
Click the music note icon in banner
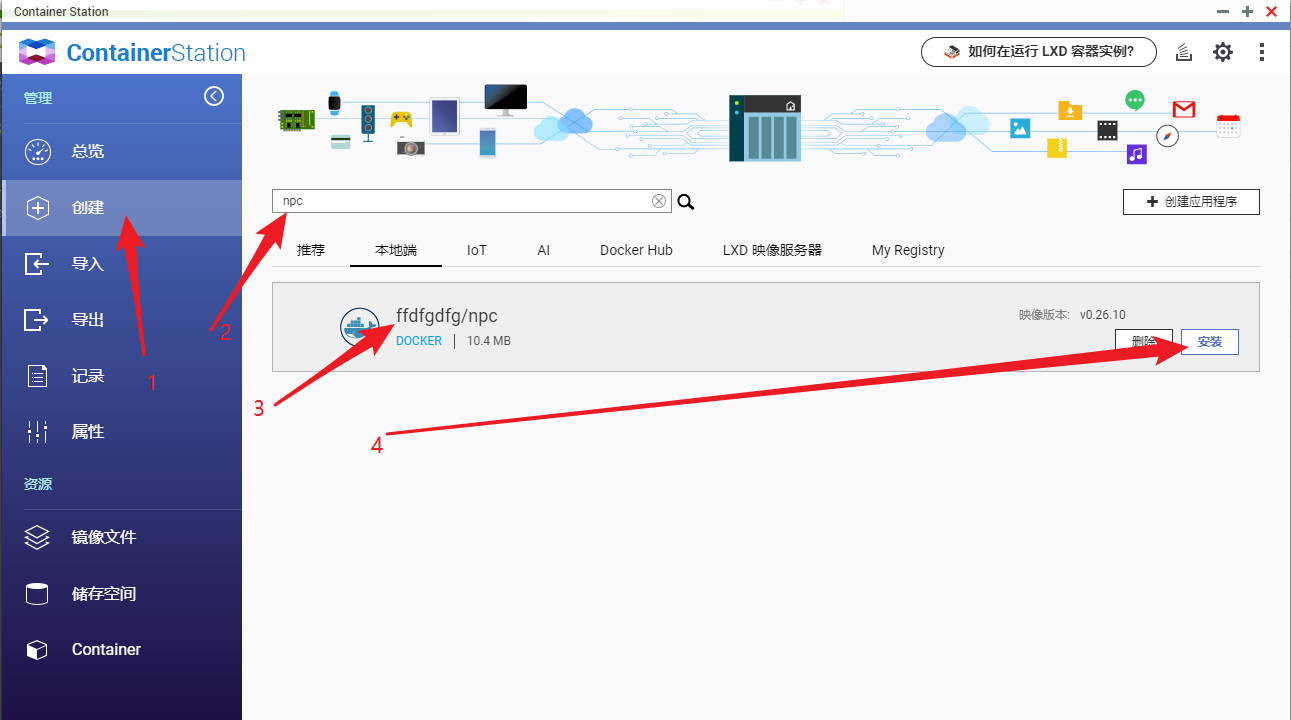pyautogui.click(x=1136, y=154)
